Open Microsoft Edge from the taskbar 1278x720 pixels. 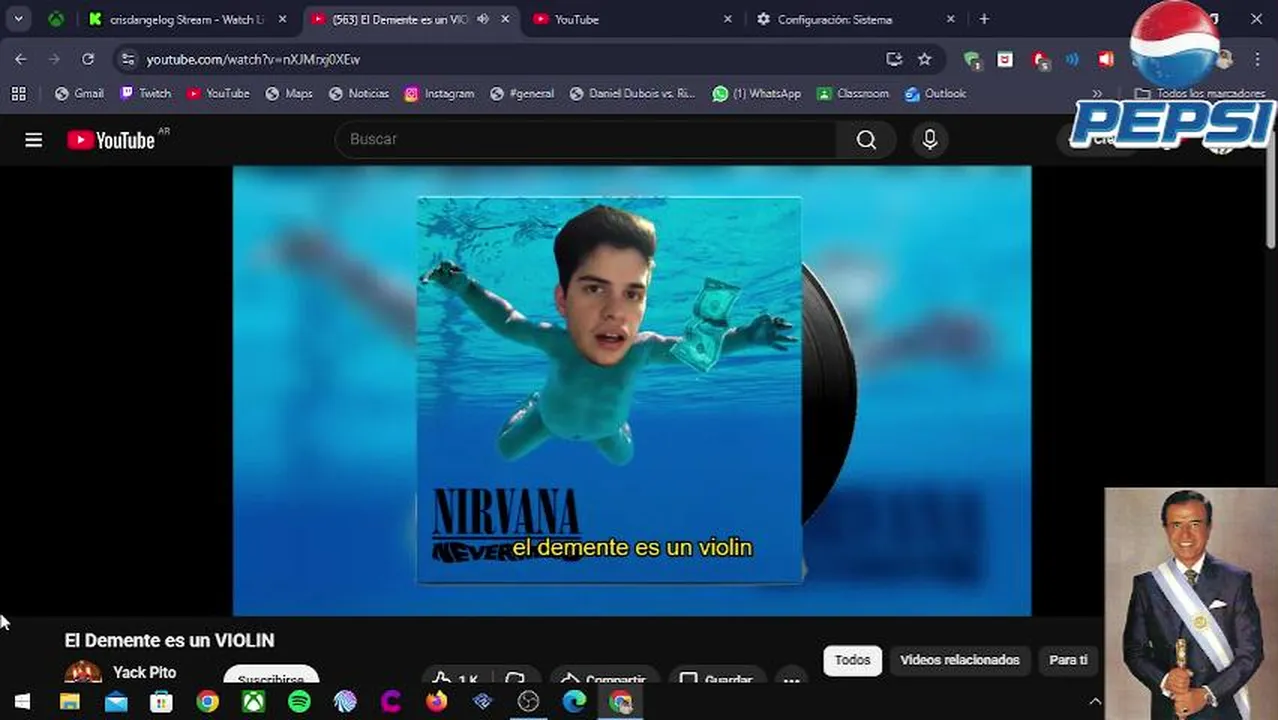[574, 702]
